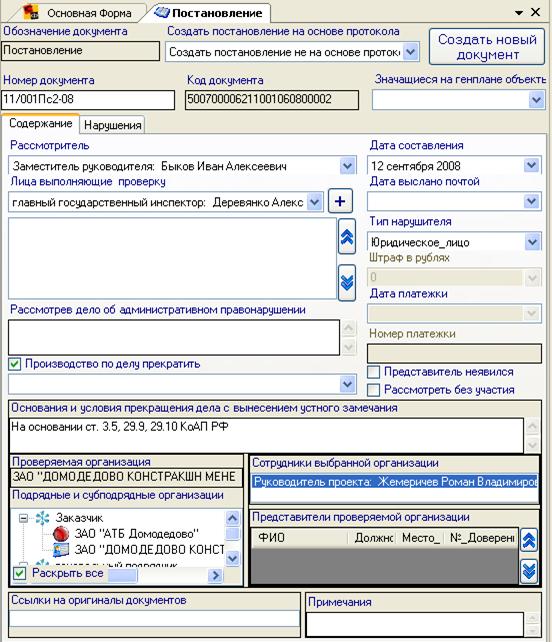Click the icon of ЗАО "ДОМОДЕДОВО КОНСТ" node
The height and width of the screenshot is (642, 552).
[x=61, y=549]
